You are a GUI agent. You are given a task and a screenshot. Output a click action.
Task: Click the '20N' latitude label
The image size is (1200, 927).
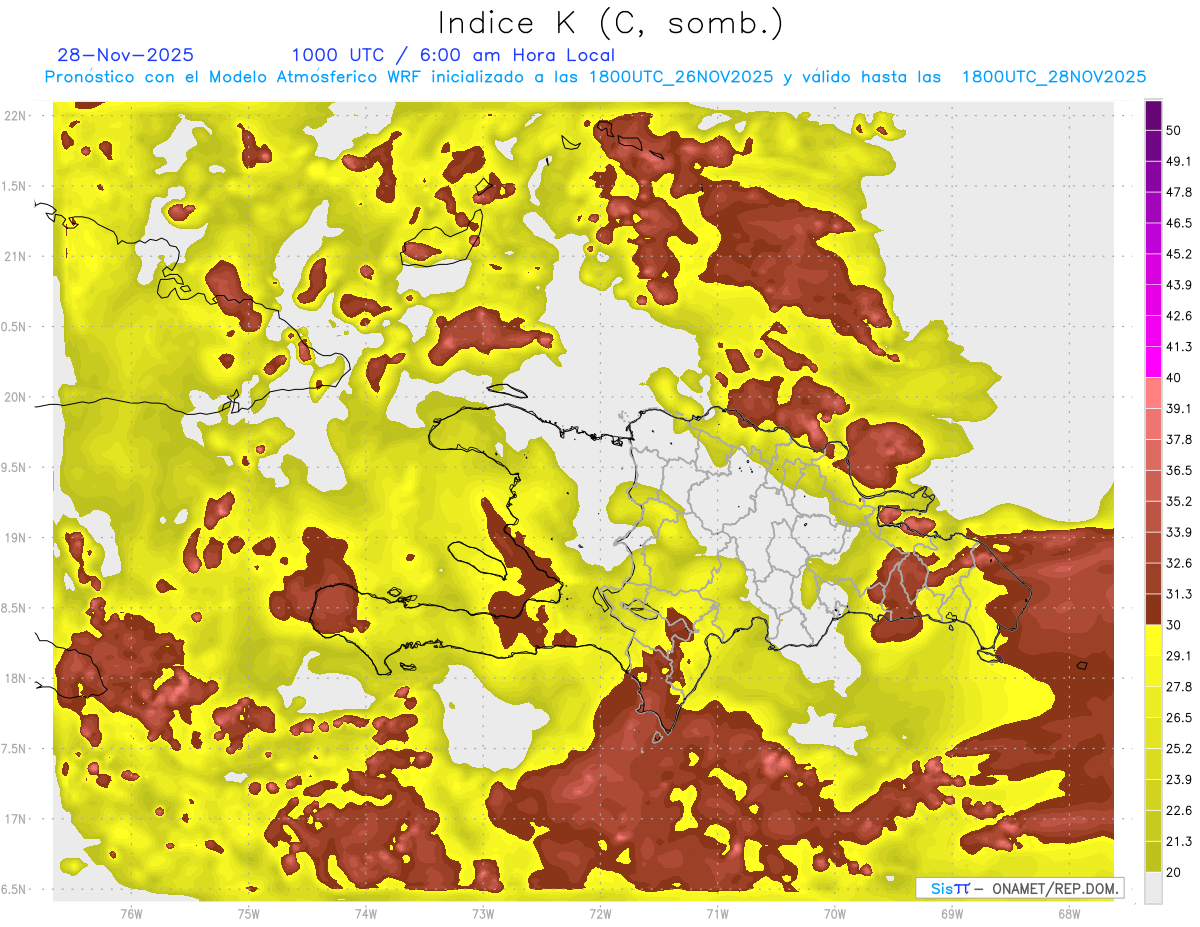click(x=17, y=398)
